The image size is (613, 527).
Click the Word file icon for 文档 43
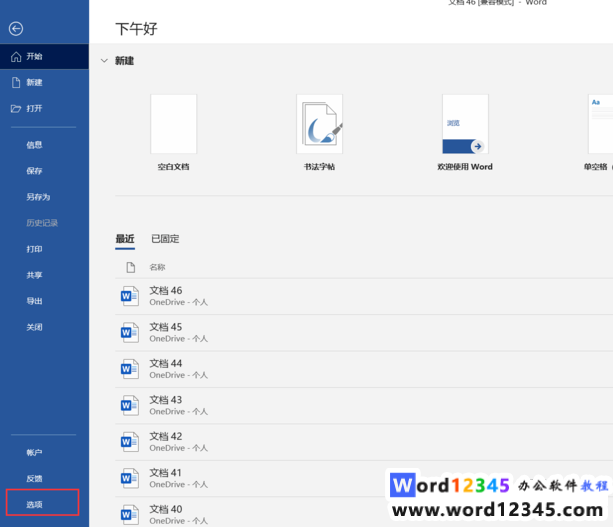click(x=129, y=405)
